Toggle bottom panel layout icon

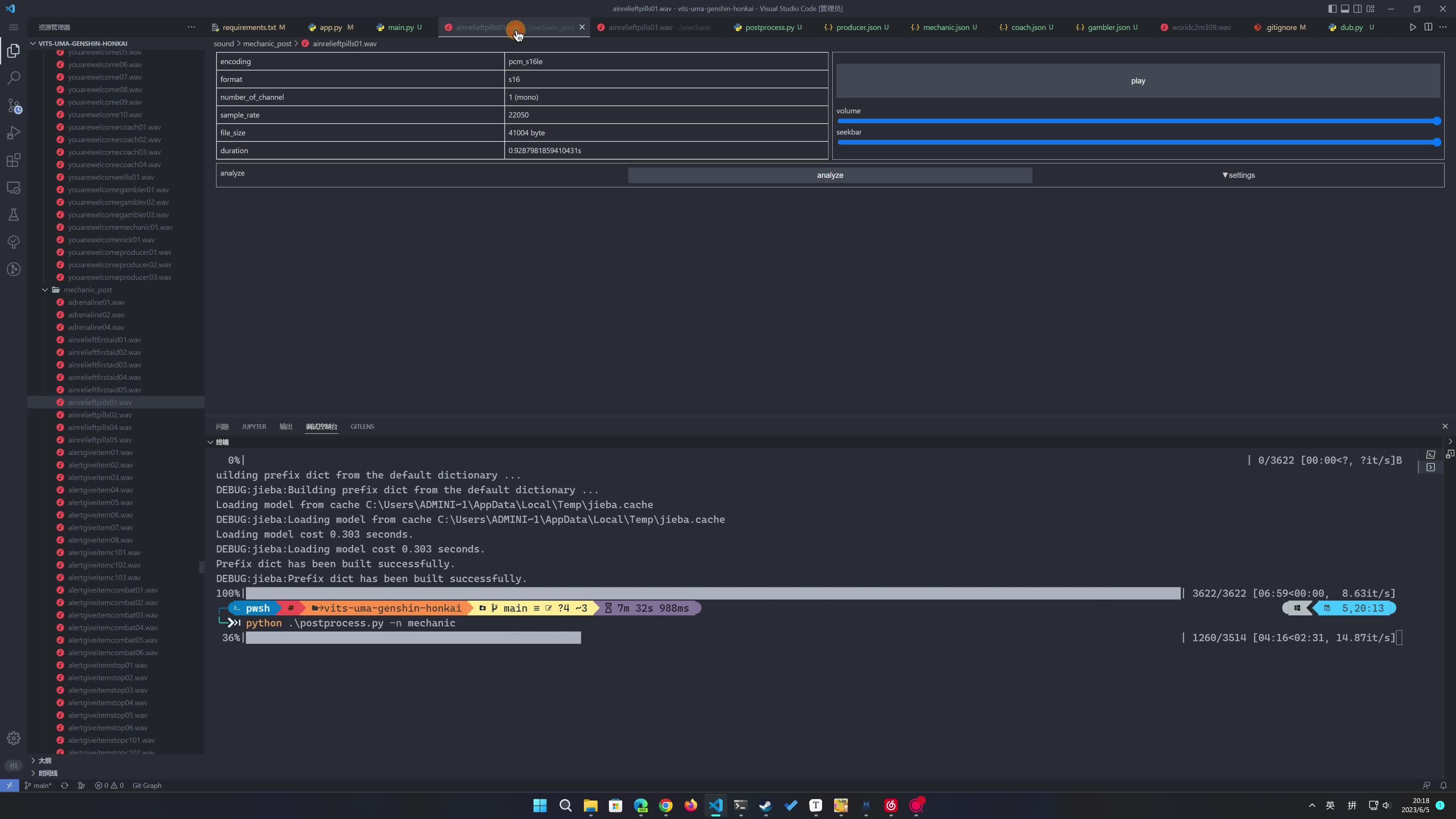pyautogui.click(x=1345, y=8)
